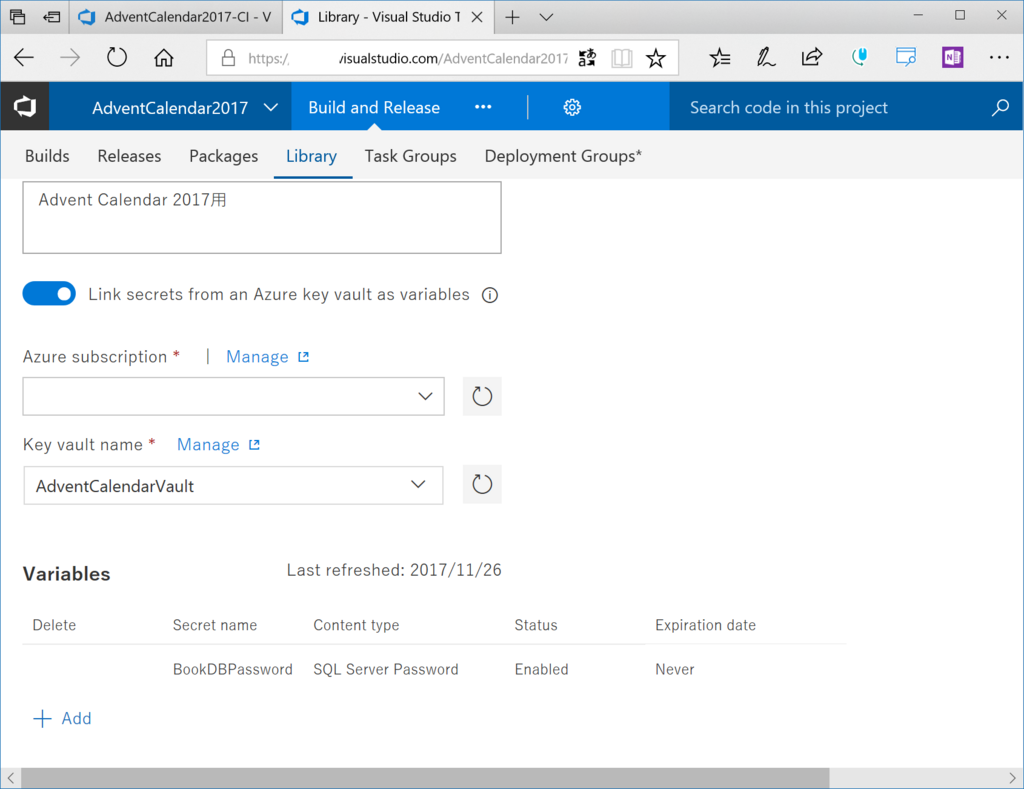
Task: Switch to the Deployment Groups tab
Action: 563,156
